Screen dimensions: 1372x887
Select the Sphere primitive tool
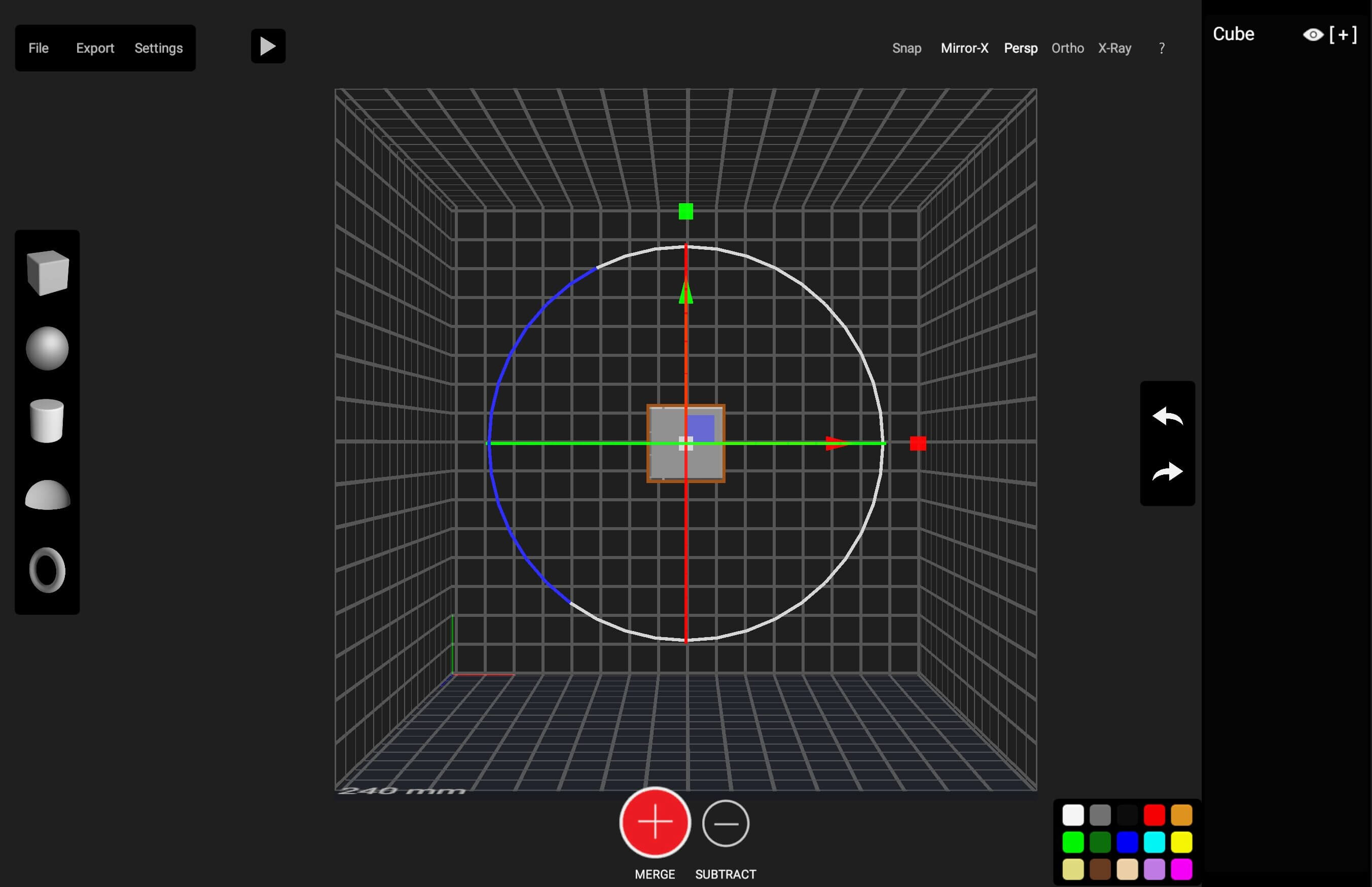(x=47, y=347)
